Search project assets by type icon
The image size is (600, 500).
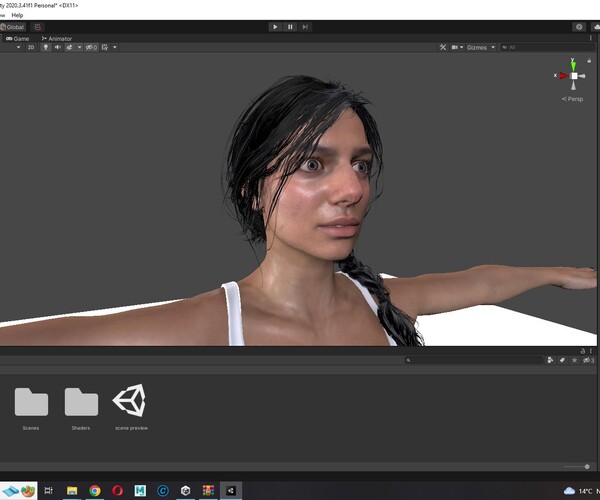(x=550, y=360)
